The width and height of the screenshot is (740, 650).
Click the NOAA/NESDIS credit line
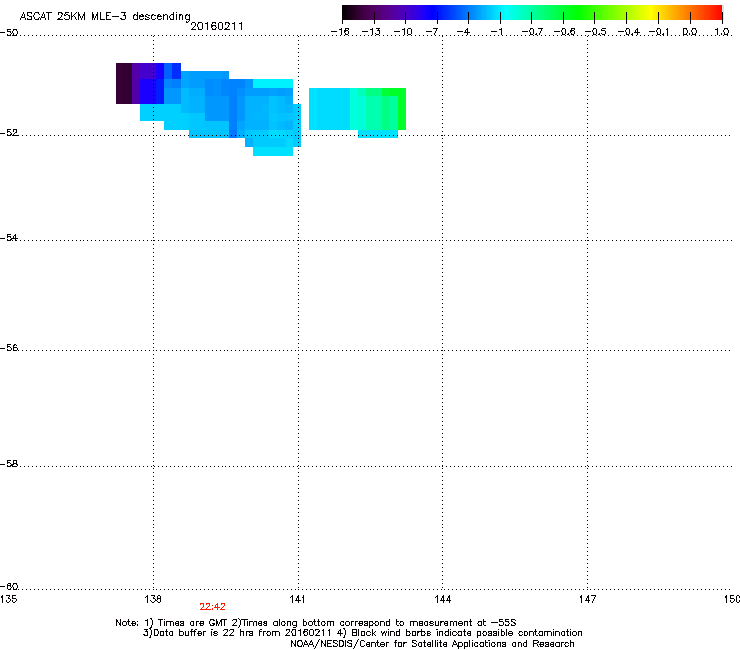(432, 644)
